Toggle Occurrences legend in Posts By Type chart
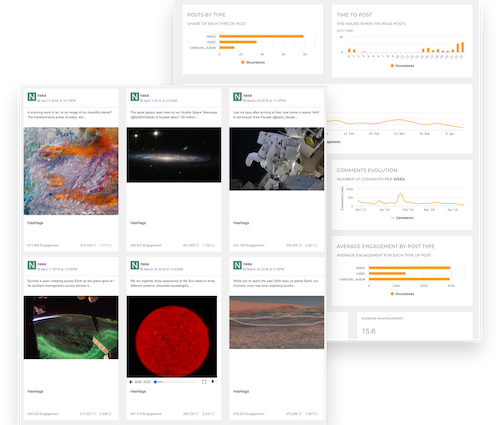The image size is (500, 425). coord(253,62)
